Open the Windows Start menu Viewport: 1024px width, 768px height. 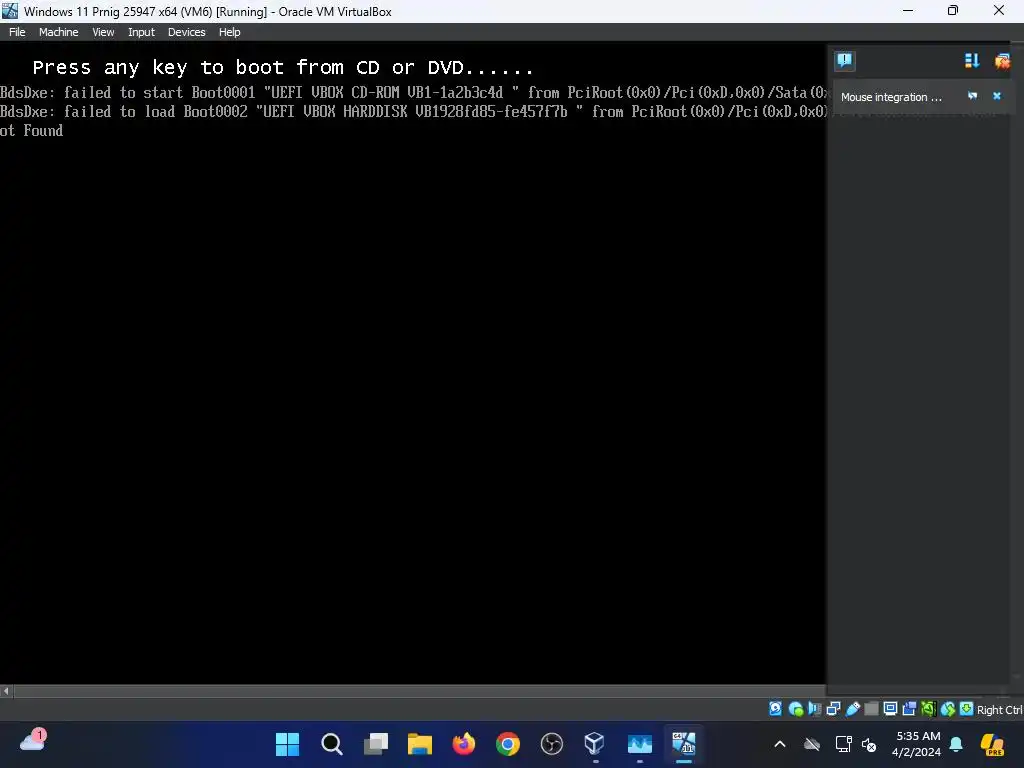(287, 744)
